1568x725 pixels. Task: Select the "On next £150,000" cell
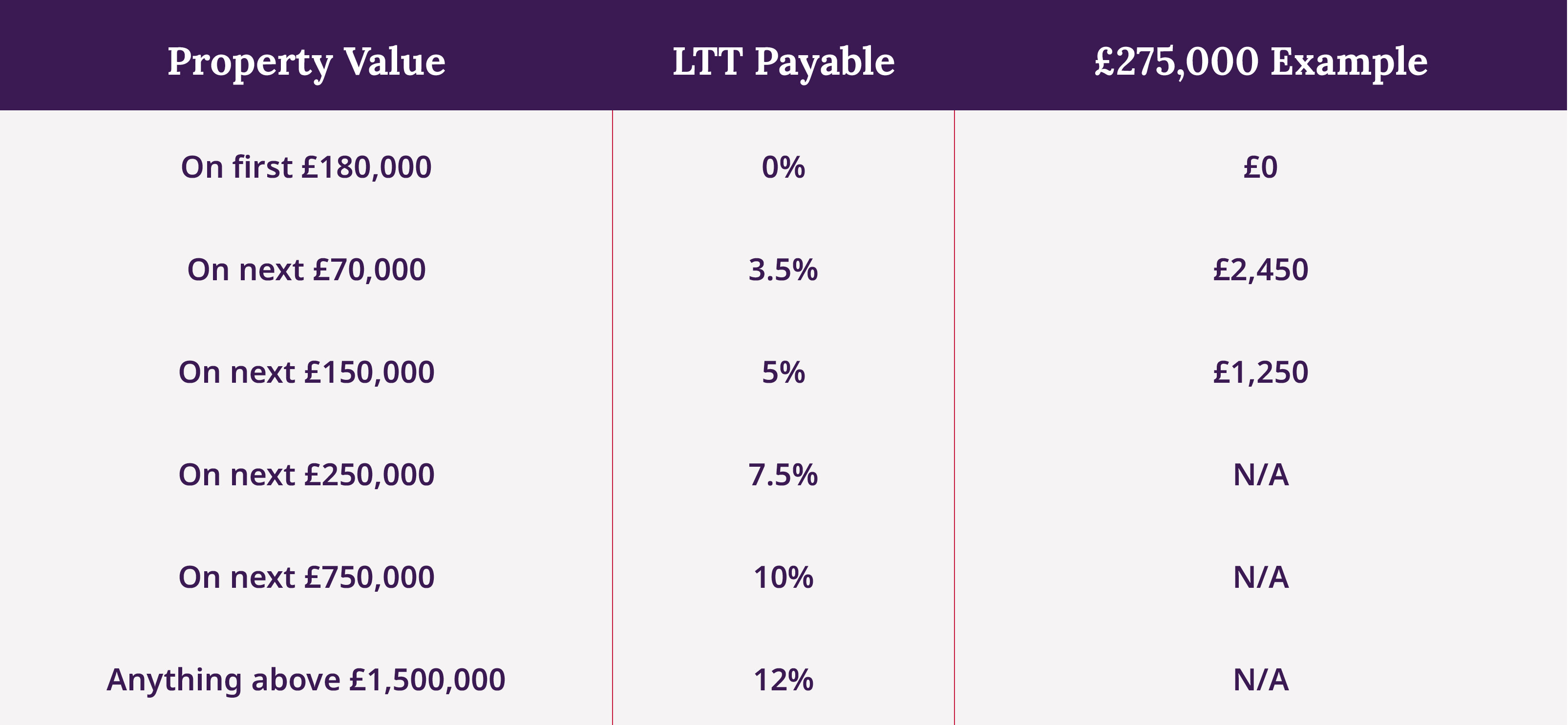pos(306,372)
